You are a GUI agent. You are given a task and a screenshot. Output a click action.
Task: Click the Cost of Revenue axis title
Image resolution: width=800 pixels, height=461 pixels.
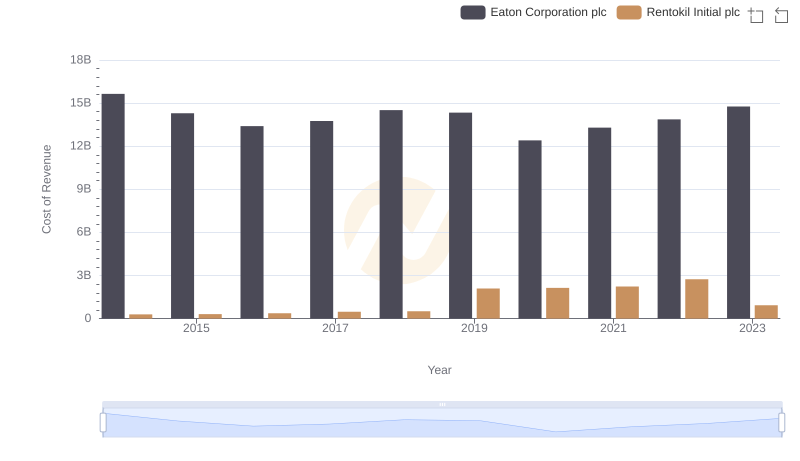[x=46, y=189]
